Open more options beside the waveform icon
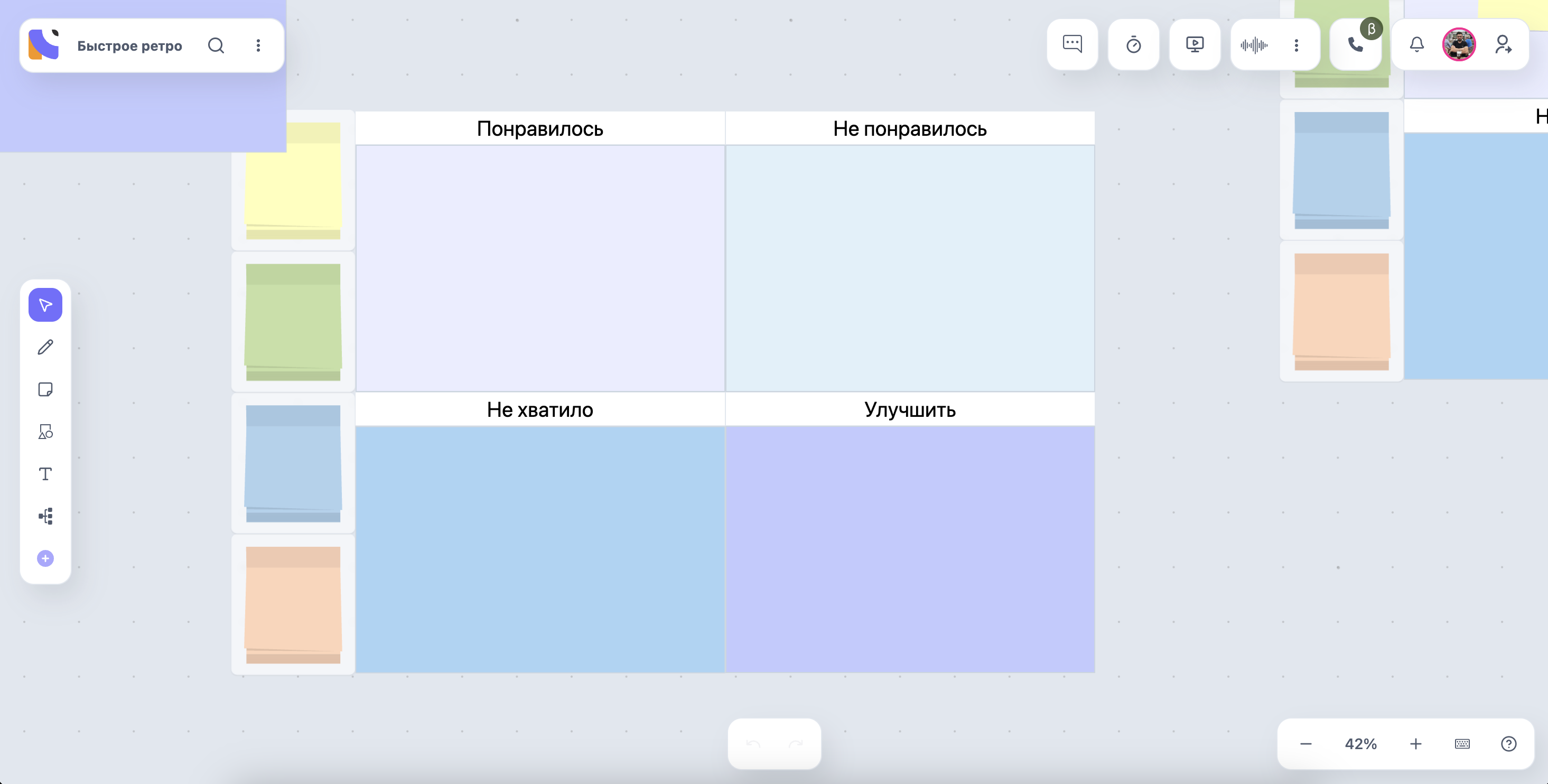The image size is (1548, 784). [1297, 45]
